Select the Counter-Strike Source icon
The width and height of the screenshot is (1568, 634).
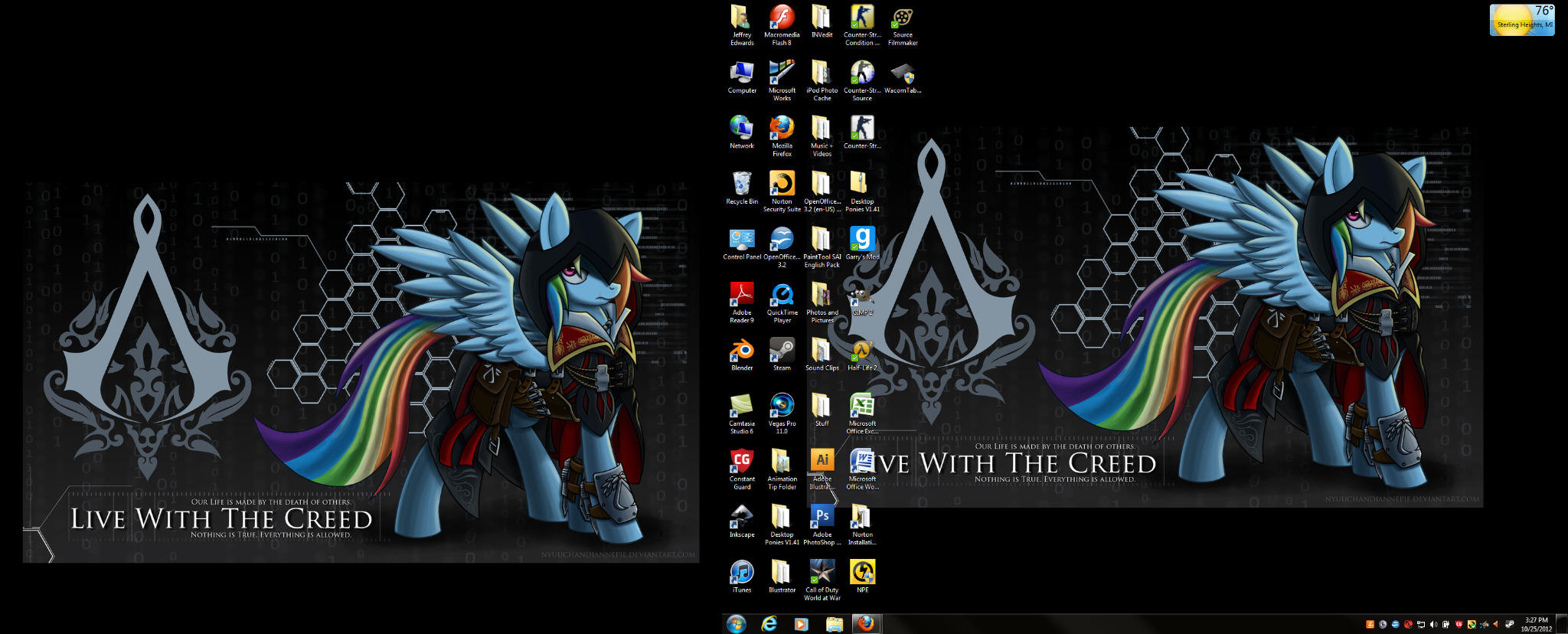point(862,81)
